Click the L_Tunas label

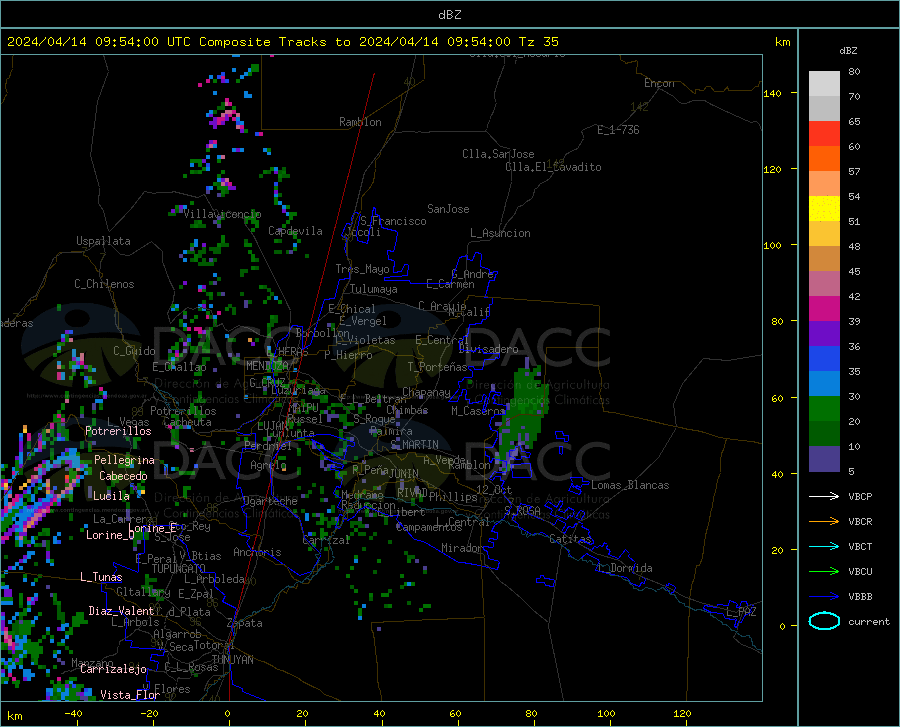click(101, 577)
